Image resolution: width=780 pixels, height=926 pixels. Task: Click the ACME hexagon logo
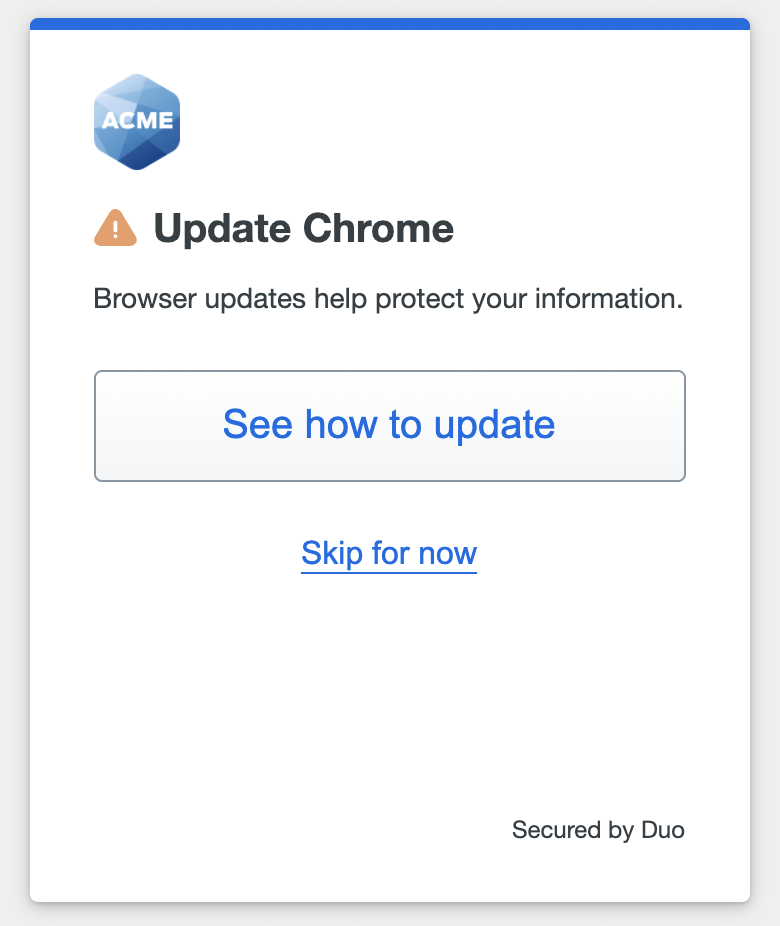click(x=137, y=122)
